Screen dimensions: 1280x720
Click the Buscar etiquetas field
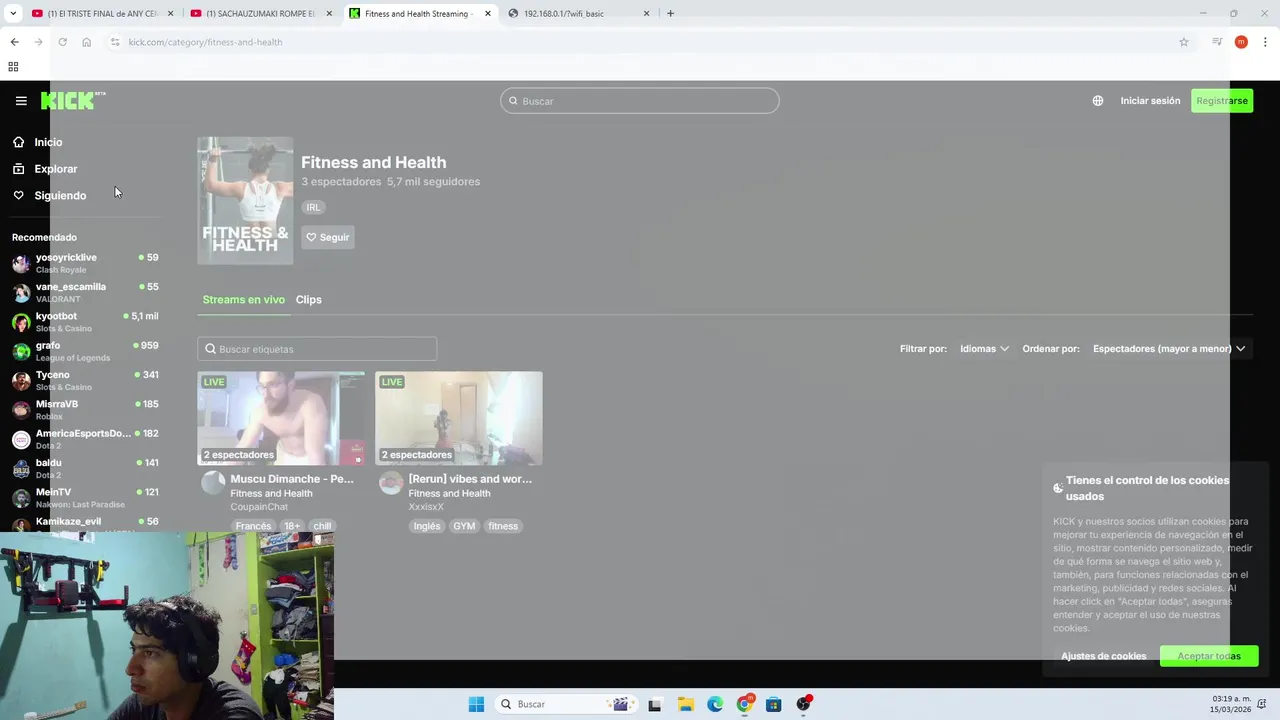pos(317,349)
